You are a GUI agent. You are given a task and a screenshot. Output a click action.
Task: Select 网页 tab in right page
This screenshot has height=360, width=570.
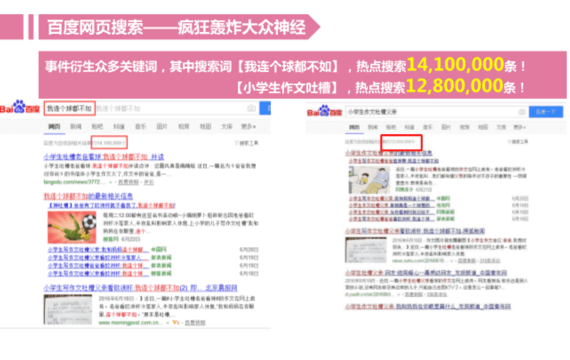354,127
